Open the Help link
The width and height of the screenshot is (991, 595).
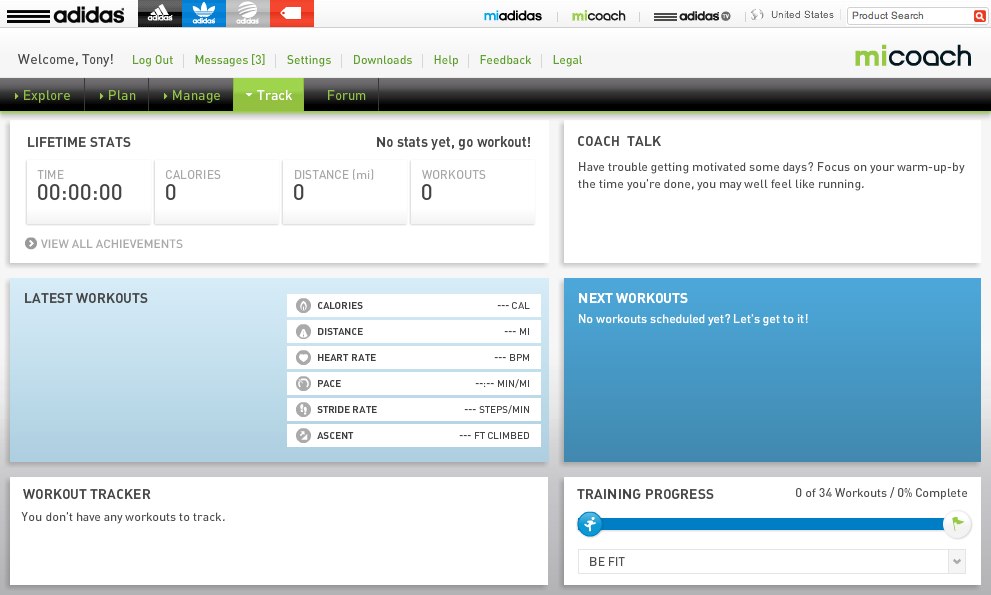click(446, 60)
